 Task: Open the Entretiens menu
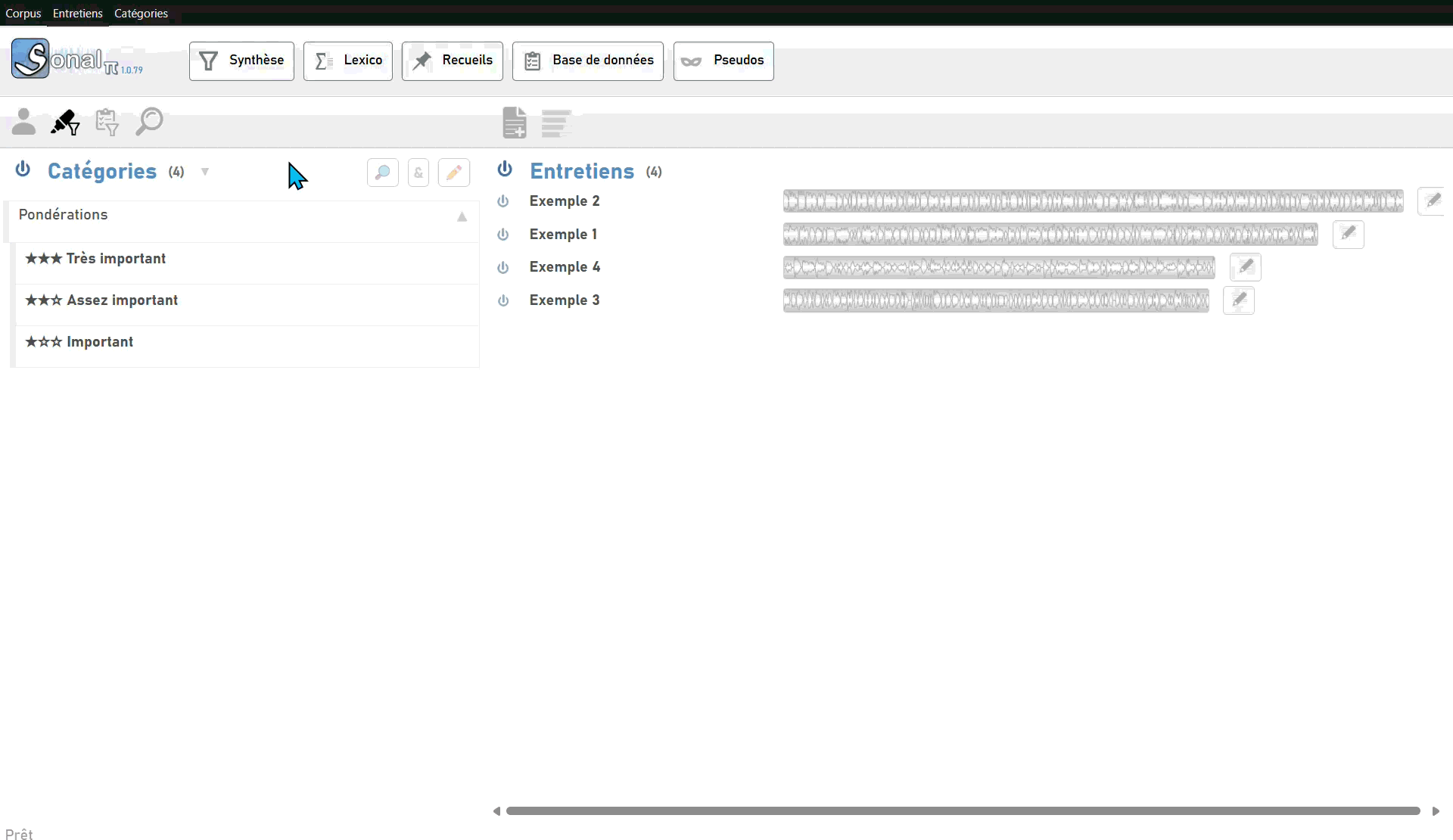(x=78, y=13)
